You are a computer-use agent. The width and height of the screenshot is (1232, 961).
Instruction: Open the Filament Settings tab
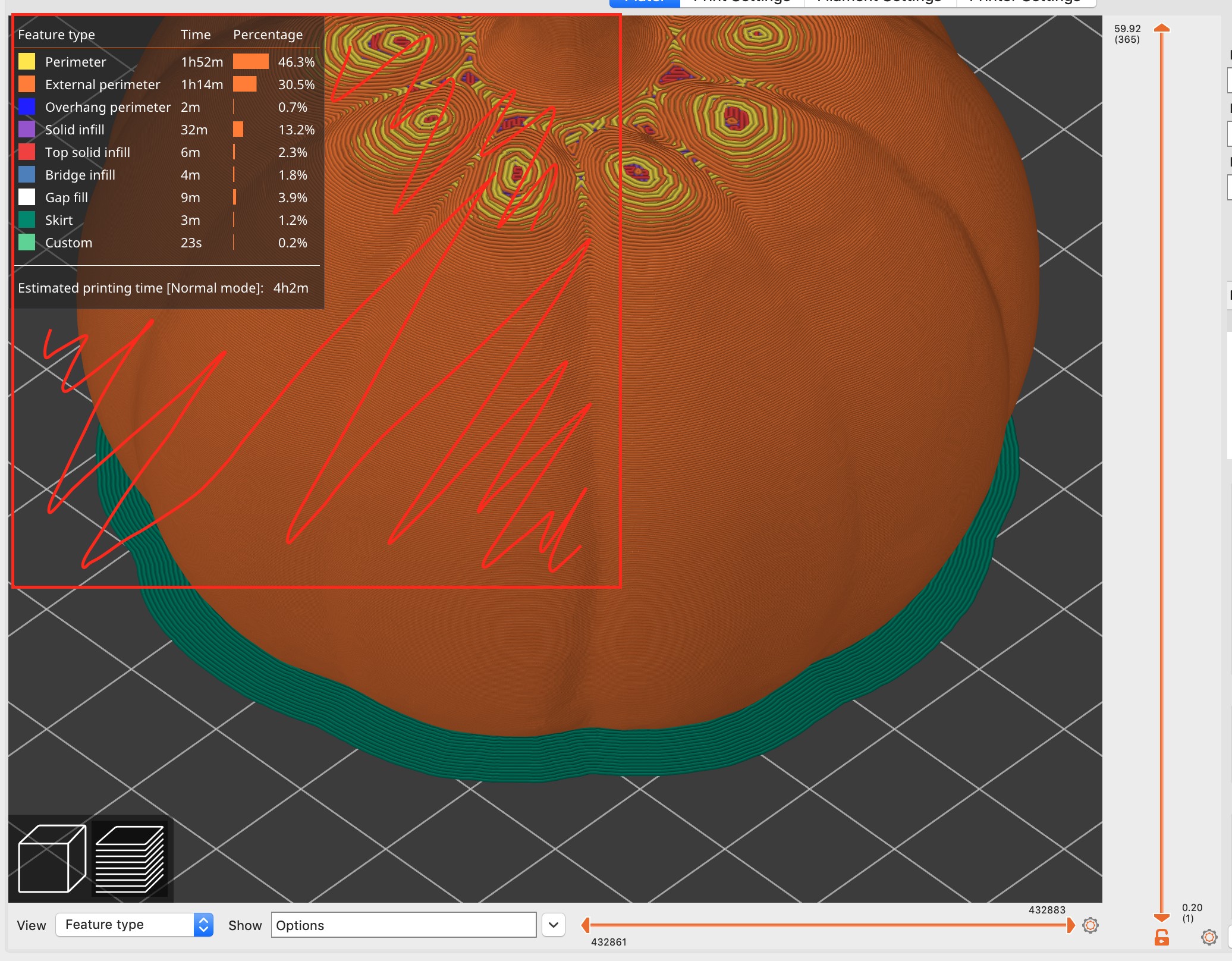click(879, 2)
